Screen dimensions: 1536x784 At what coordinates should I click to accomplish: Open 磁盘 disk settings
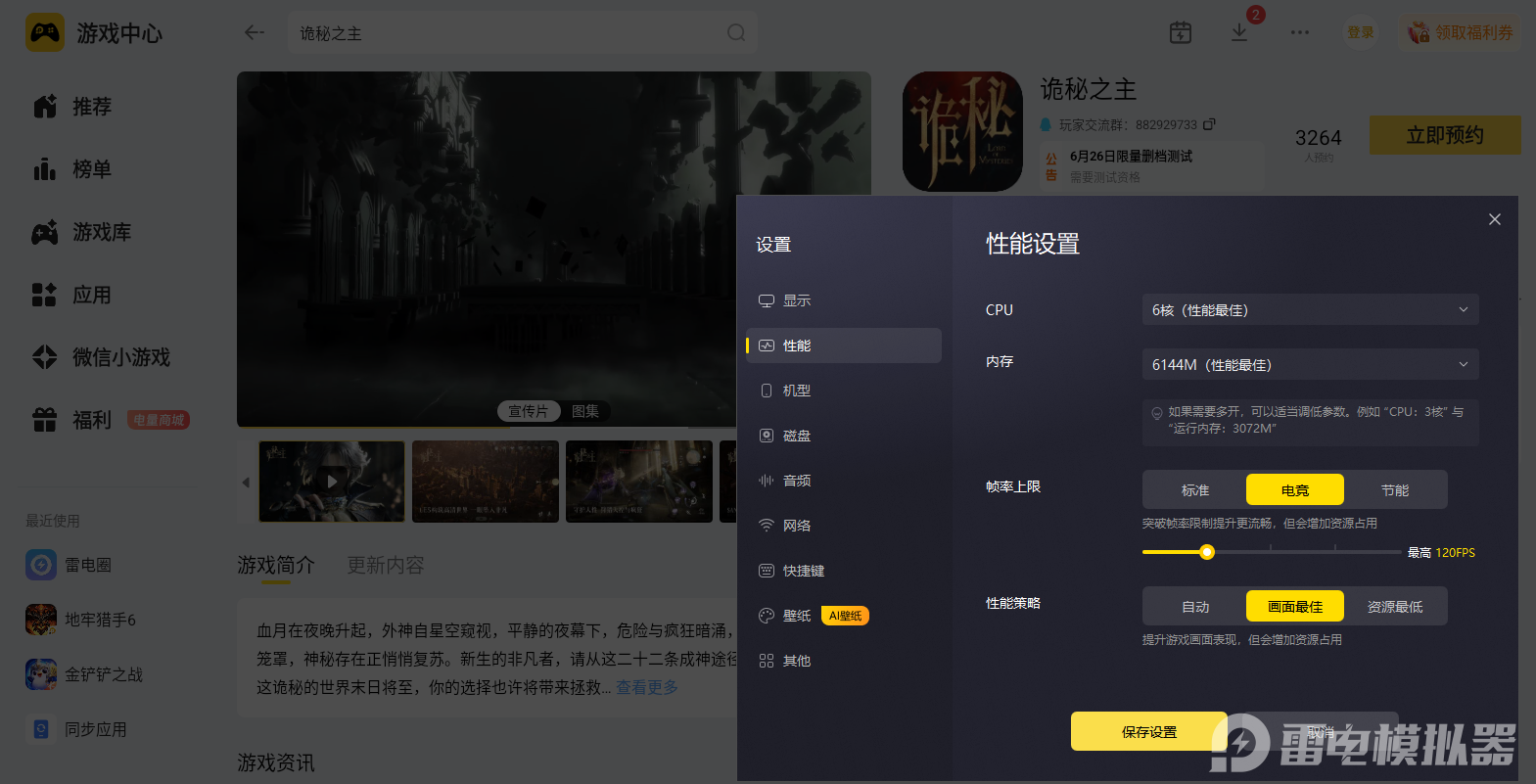(844, 436)
